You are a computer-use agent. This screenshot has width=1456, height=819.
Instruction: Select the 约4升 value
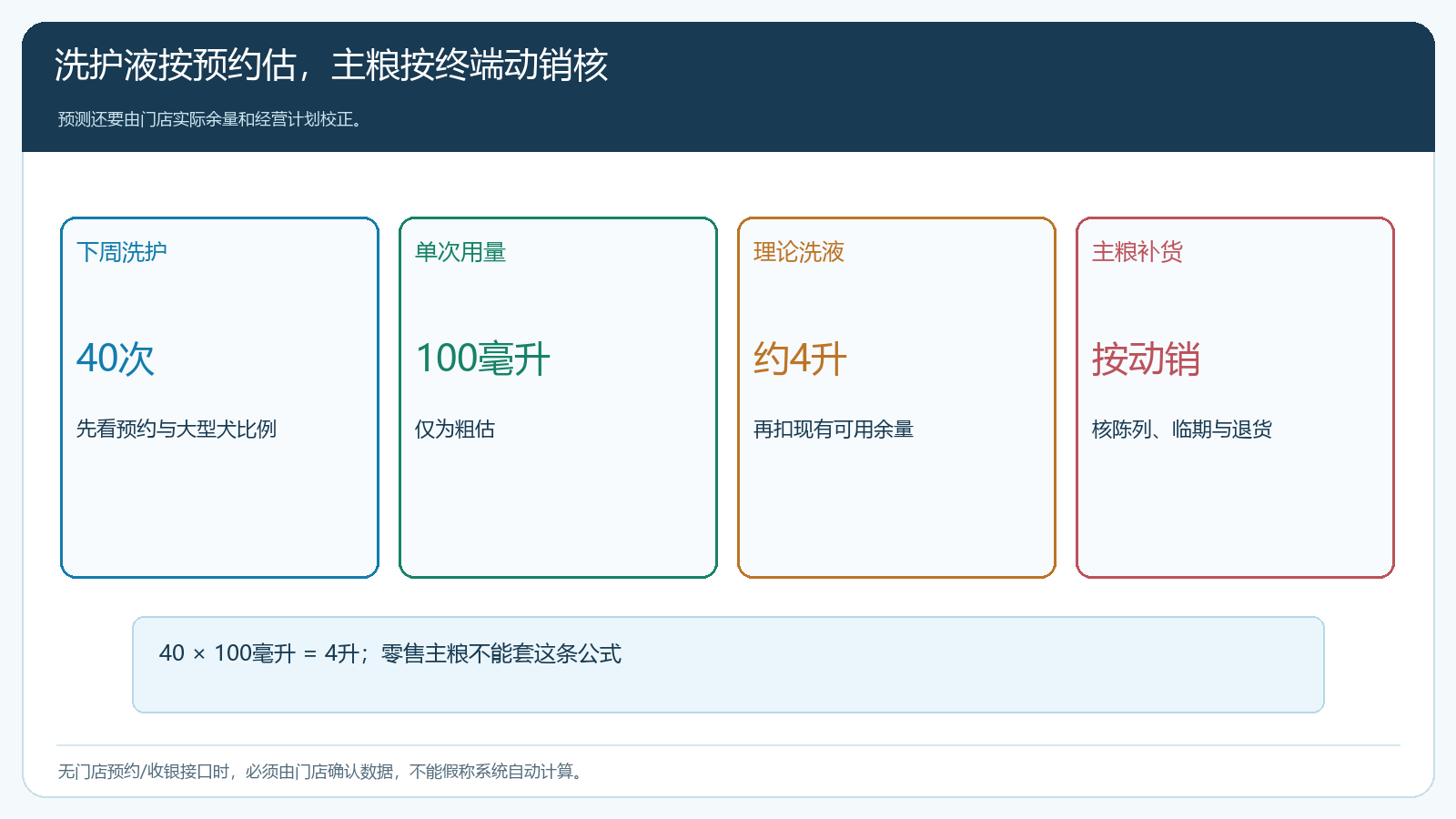click(x=801, y=359)
